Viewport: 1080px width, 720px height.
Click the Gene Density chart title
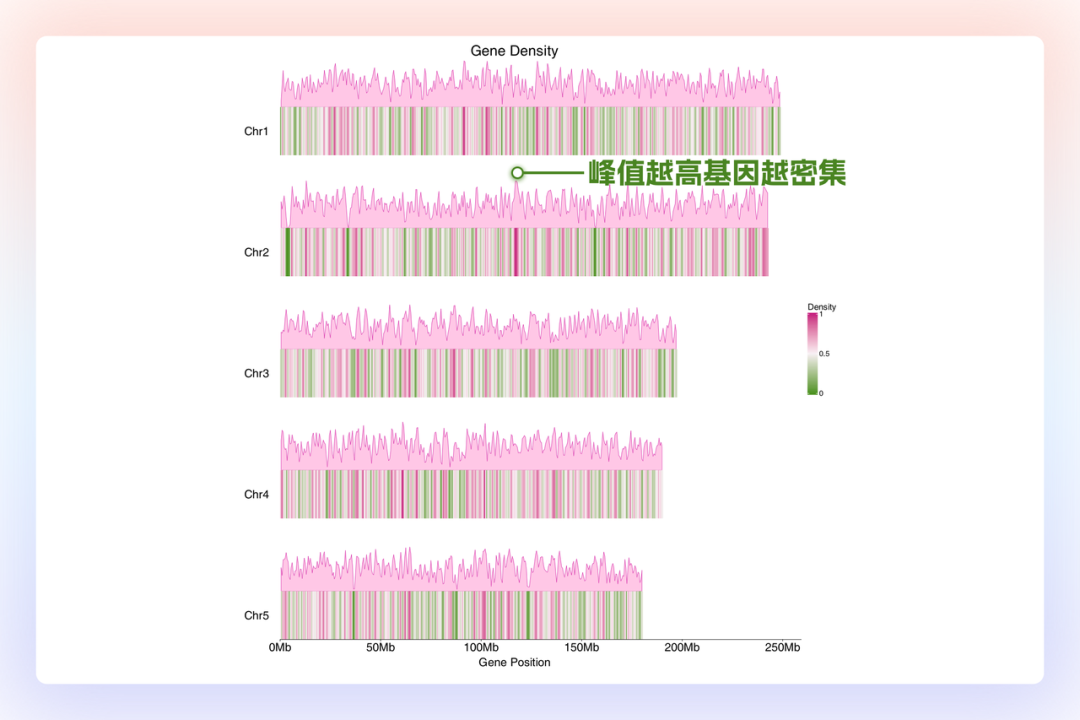[514, 51]
